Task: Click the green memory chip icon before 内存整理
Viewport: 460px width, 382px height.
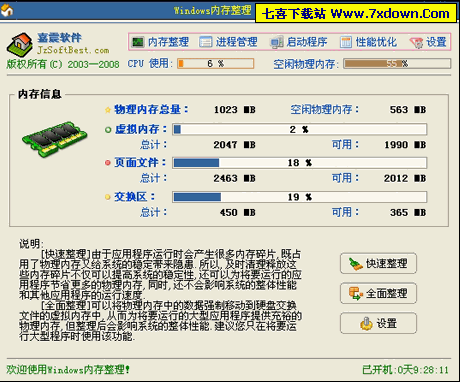Action: (138, 42)
